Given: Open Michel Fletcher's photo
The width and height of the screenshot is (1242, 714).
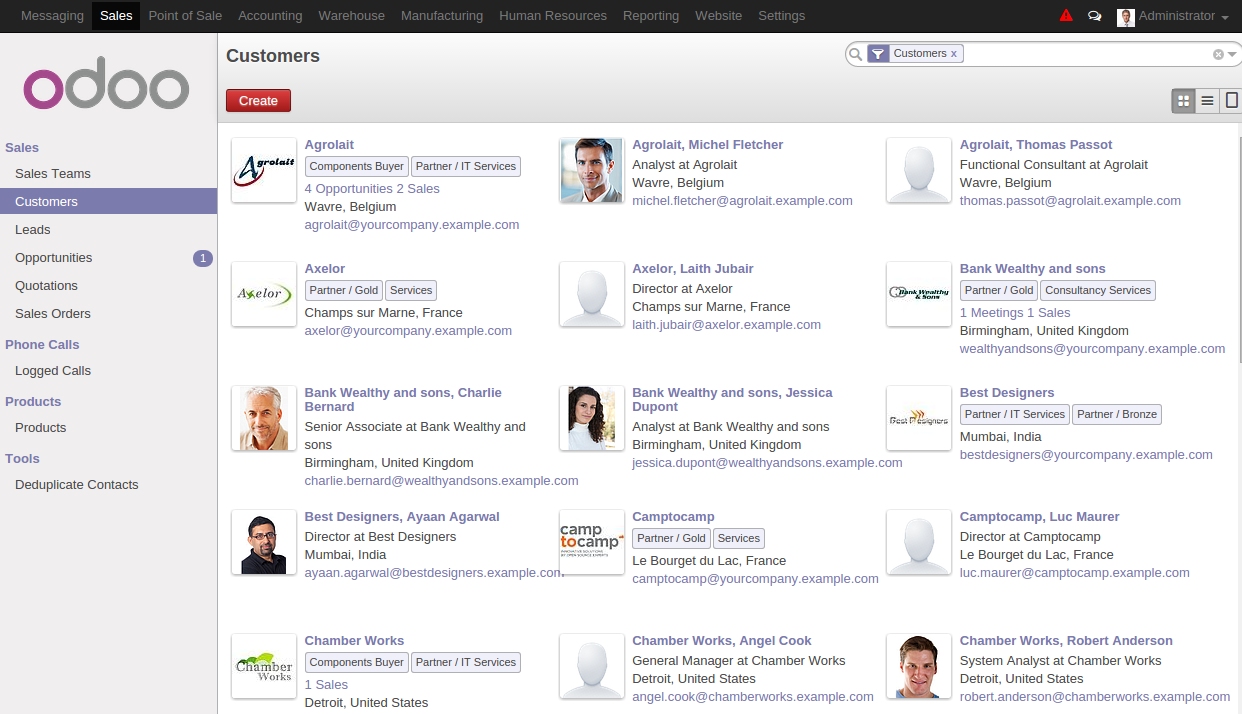Looking at the screenshot, I should tap(592, 170).
